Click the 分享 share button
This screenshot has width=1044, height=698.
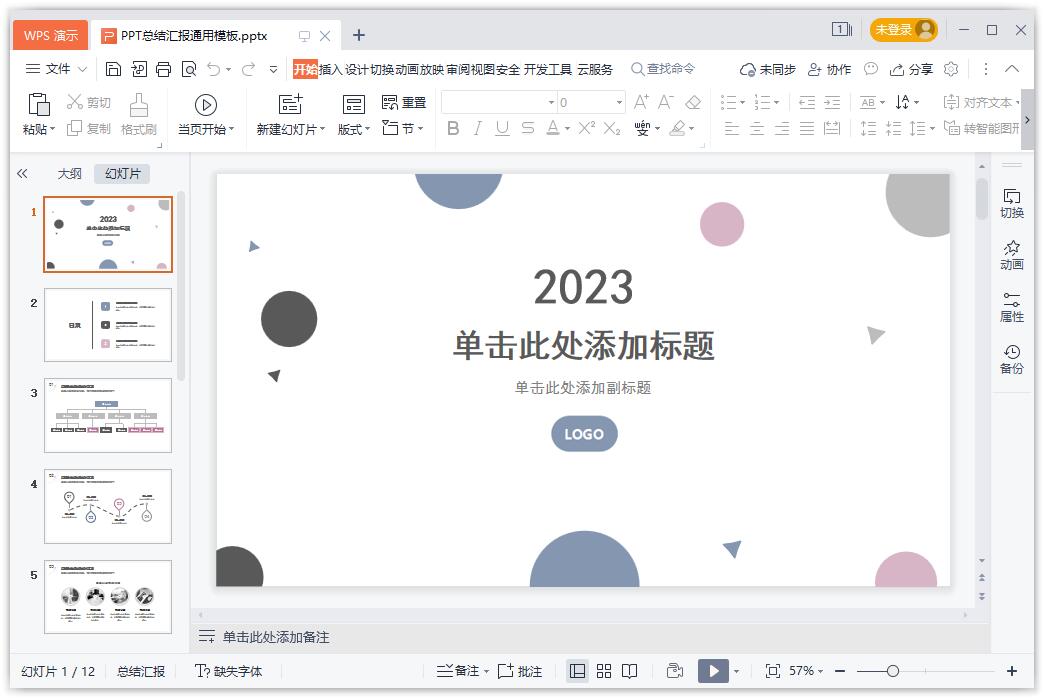911,69
